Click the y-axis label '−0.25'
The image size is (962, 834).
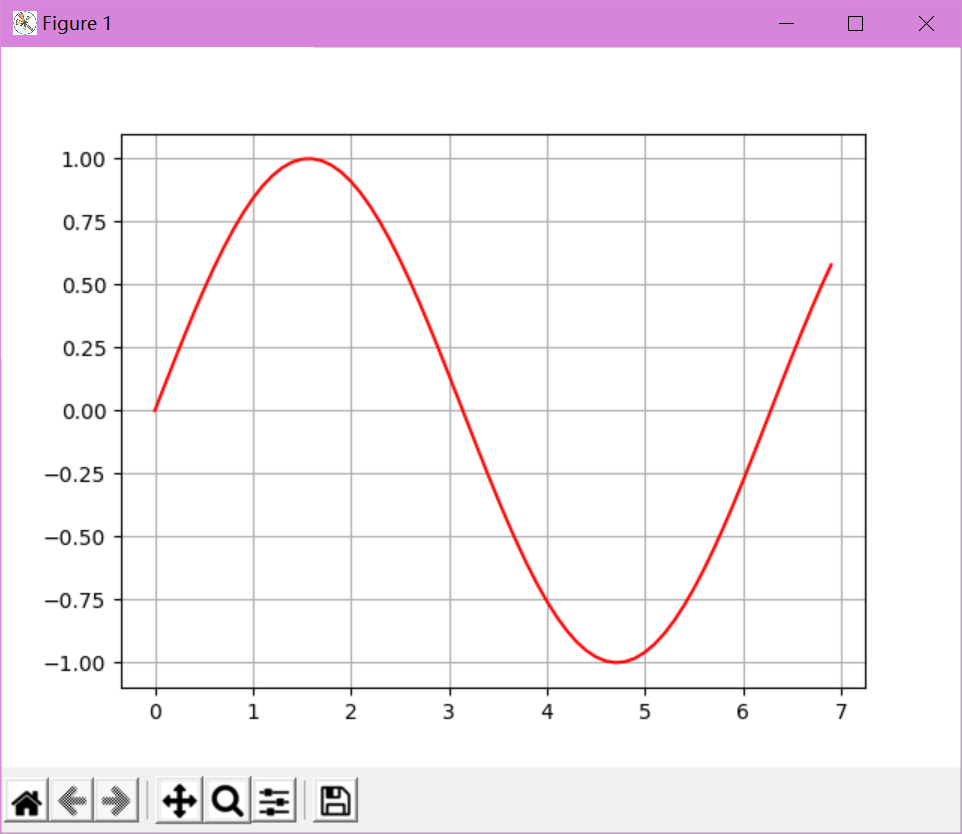coord(74,474)
